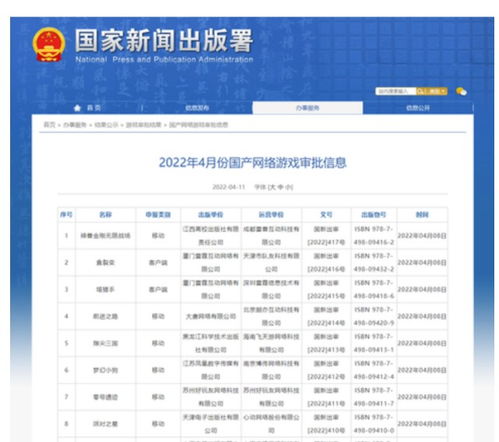499x442 pixels.
Task: Click serial number 5 cell
Action: (x=66, y=343)
